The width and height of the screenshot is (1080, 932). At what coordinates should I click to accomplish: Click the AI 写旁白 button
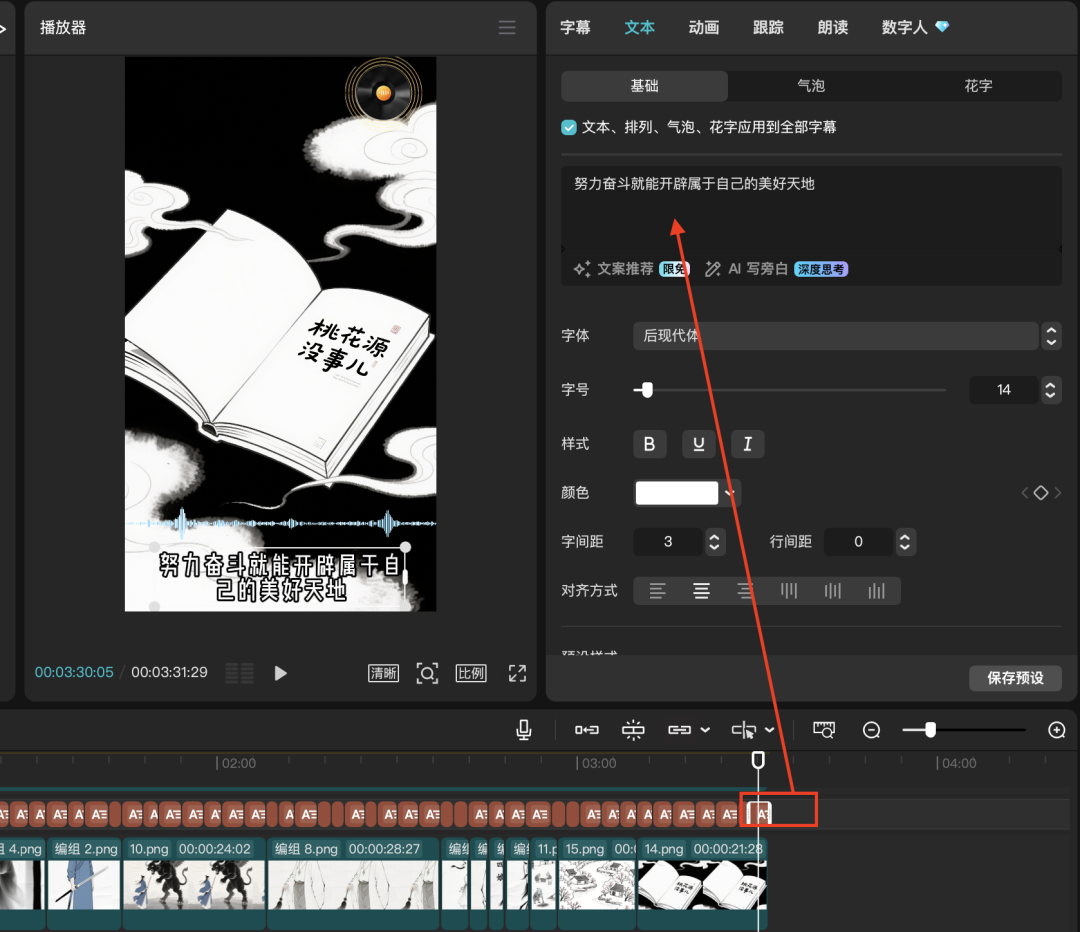tap(757, 269)
